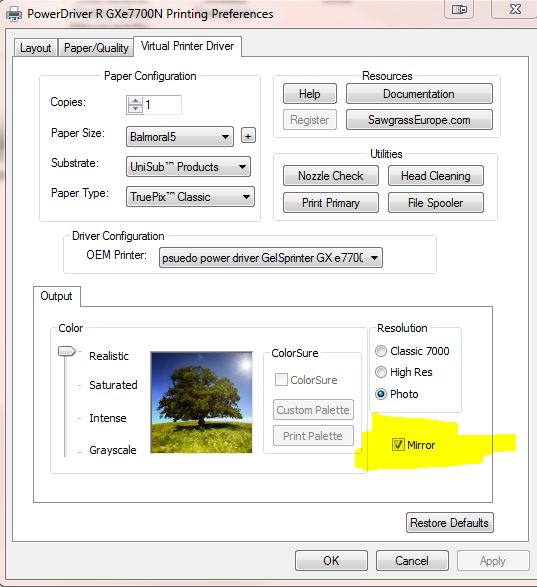Click the plus icon beside Paper Size
The height and width of the screenshot is (587, 537).
248,136
